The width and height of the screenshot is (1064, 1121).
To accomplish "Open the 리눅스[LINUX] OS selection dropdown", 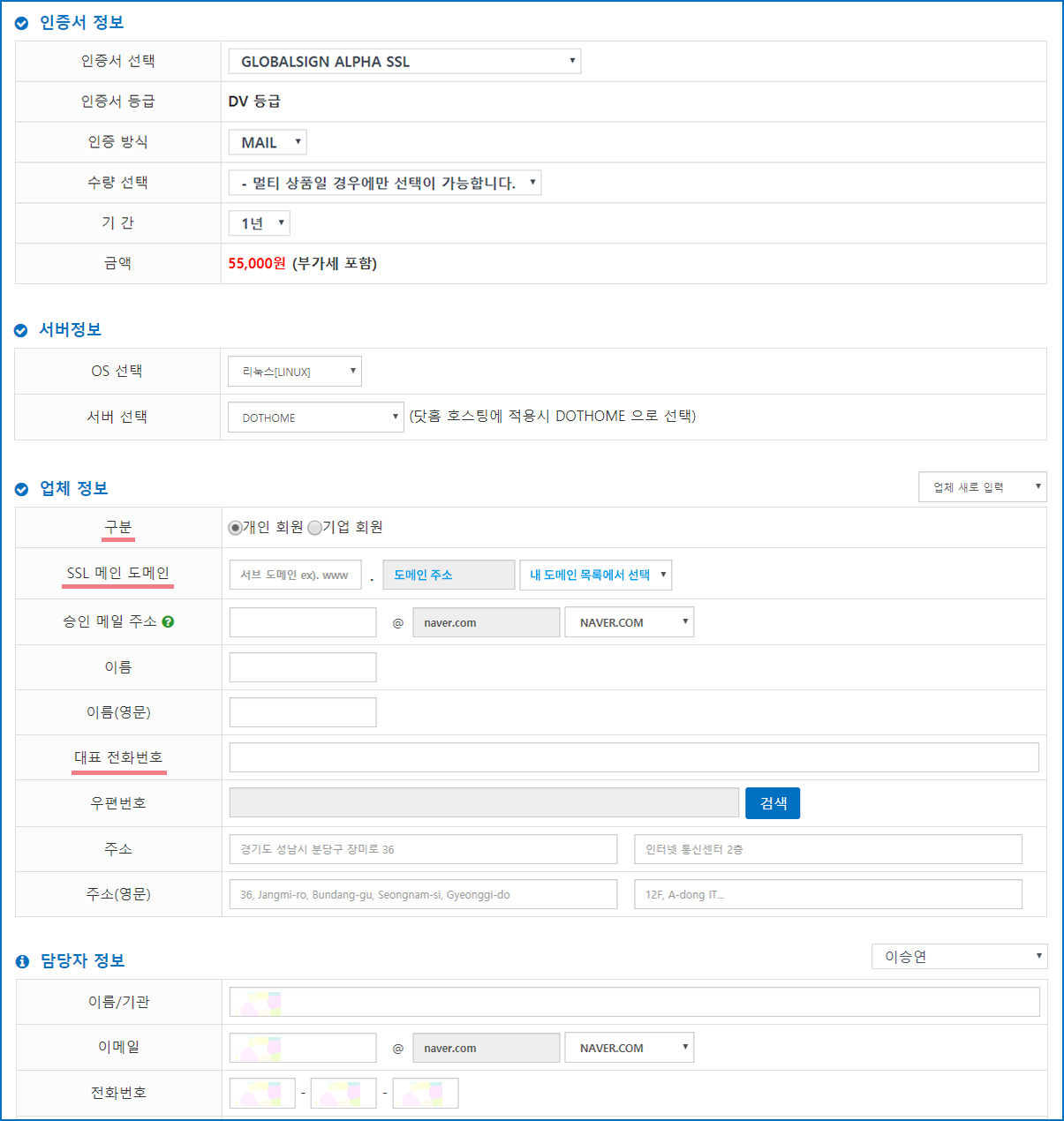I will point(294,372).
